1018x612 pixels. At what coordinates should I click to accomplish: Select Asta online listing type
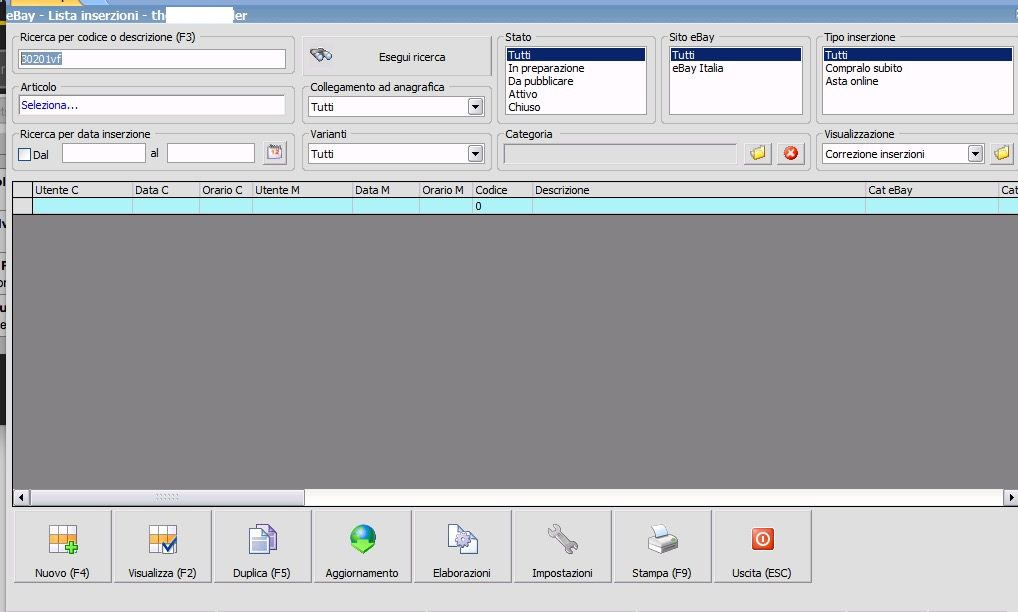point(917,81)
